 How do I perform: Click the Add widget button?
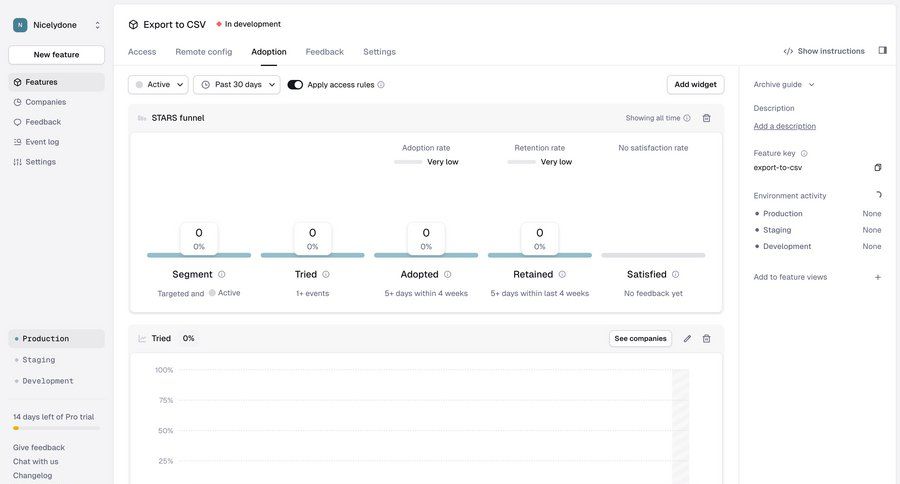[695, 85]
